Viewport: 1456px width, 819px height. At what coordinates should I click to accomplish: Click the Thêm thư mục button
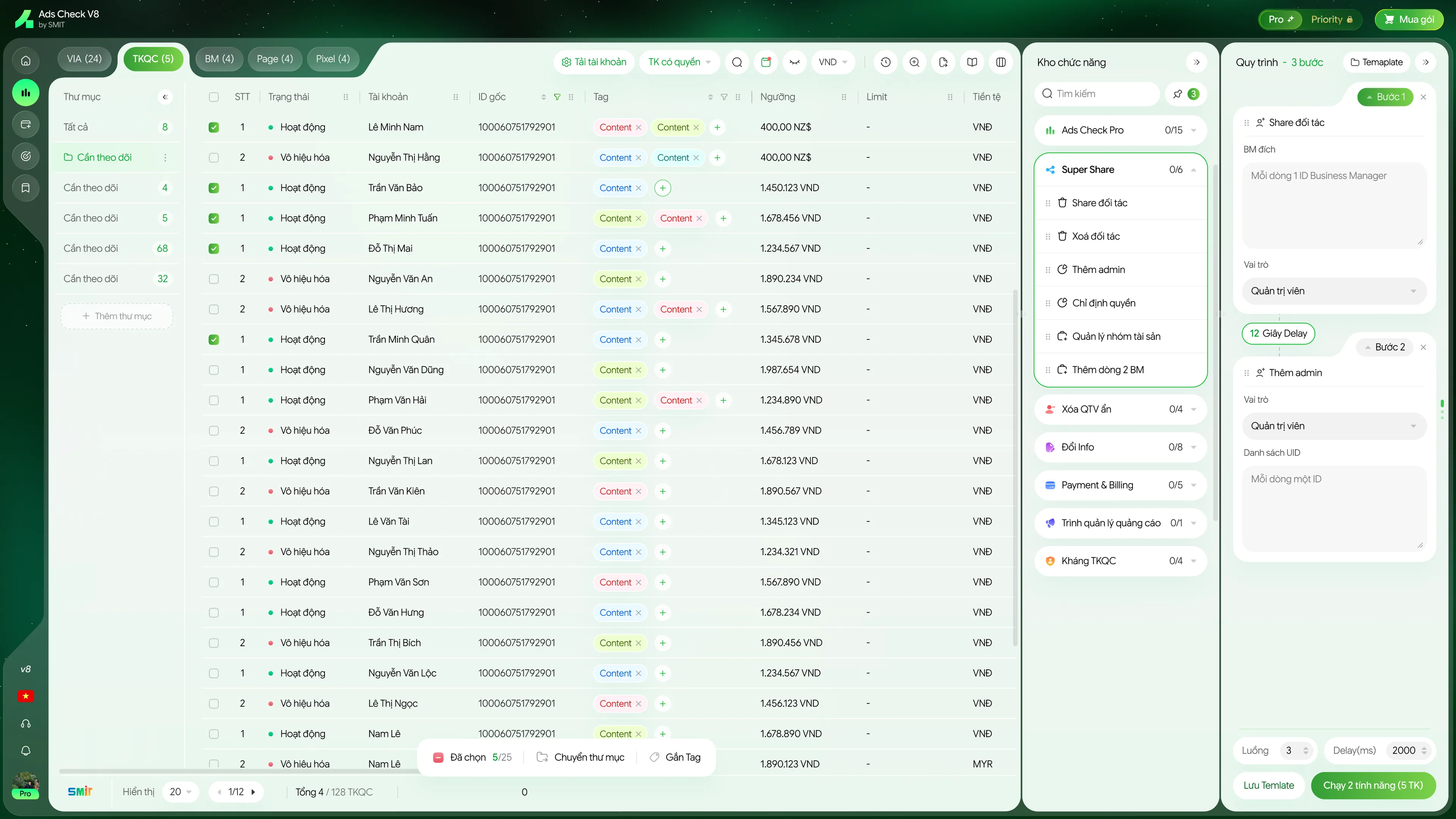coord(117,317)
